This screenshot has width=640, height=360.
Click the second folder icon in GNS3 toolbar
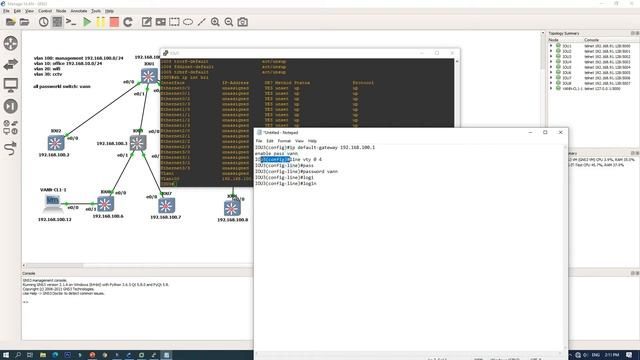click(x=24, y=22)
